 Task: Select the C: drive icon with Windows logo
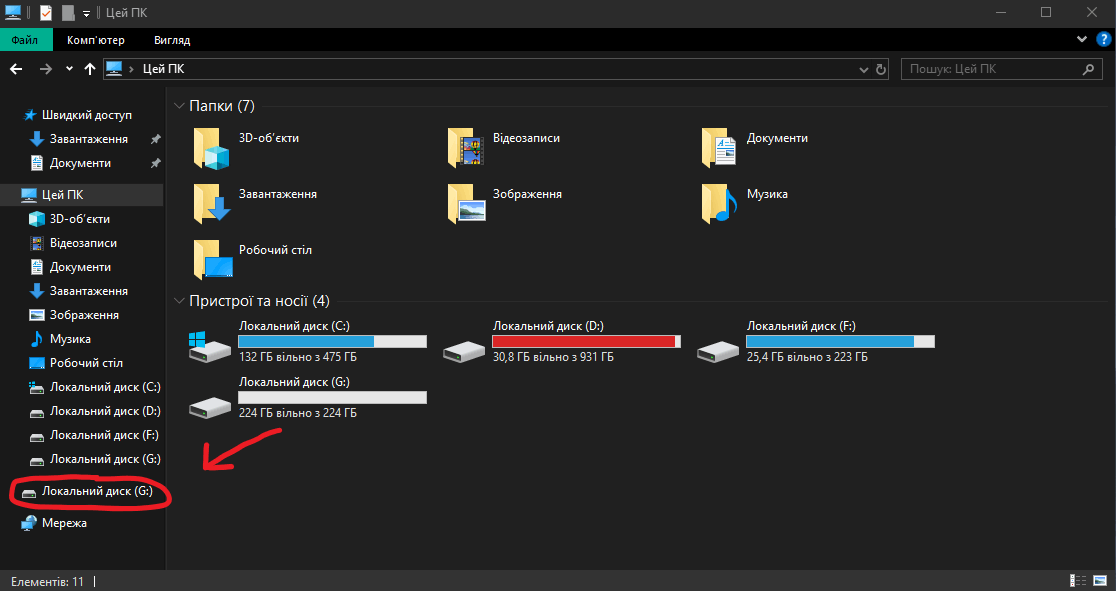[x=210, y=347]
